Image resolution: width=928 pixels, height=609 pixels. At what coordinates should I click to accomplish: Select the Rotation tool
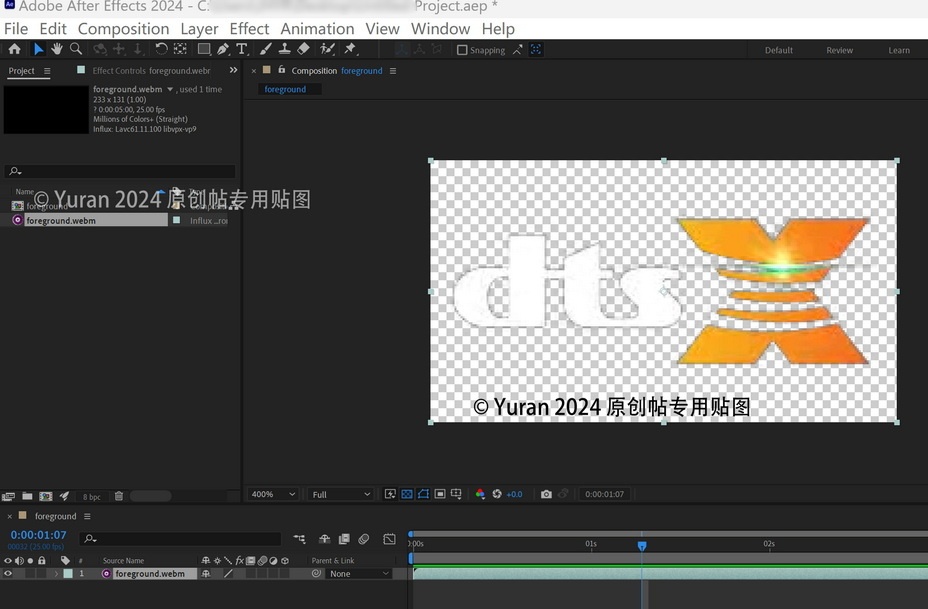[x=161, y=49]
